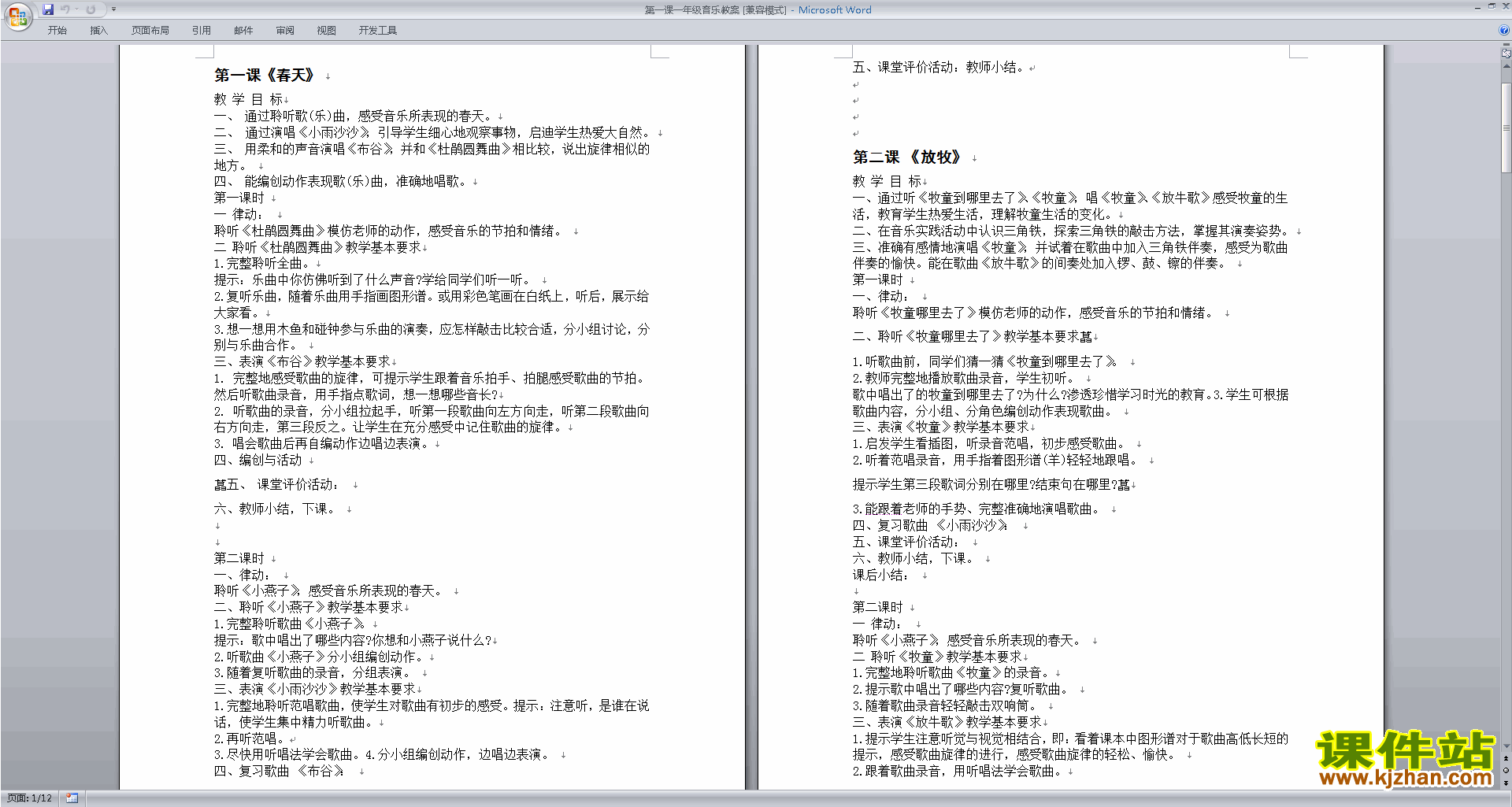Click the line 六、教师小结，下课。on page one
This screenshot has width=1512, height=807.
point(275,509)
